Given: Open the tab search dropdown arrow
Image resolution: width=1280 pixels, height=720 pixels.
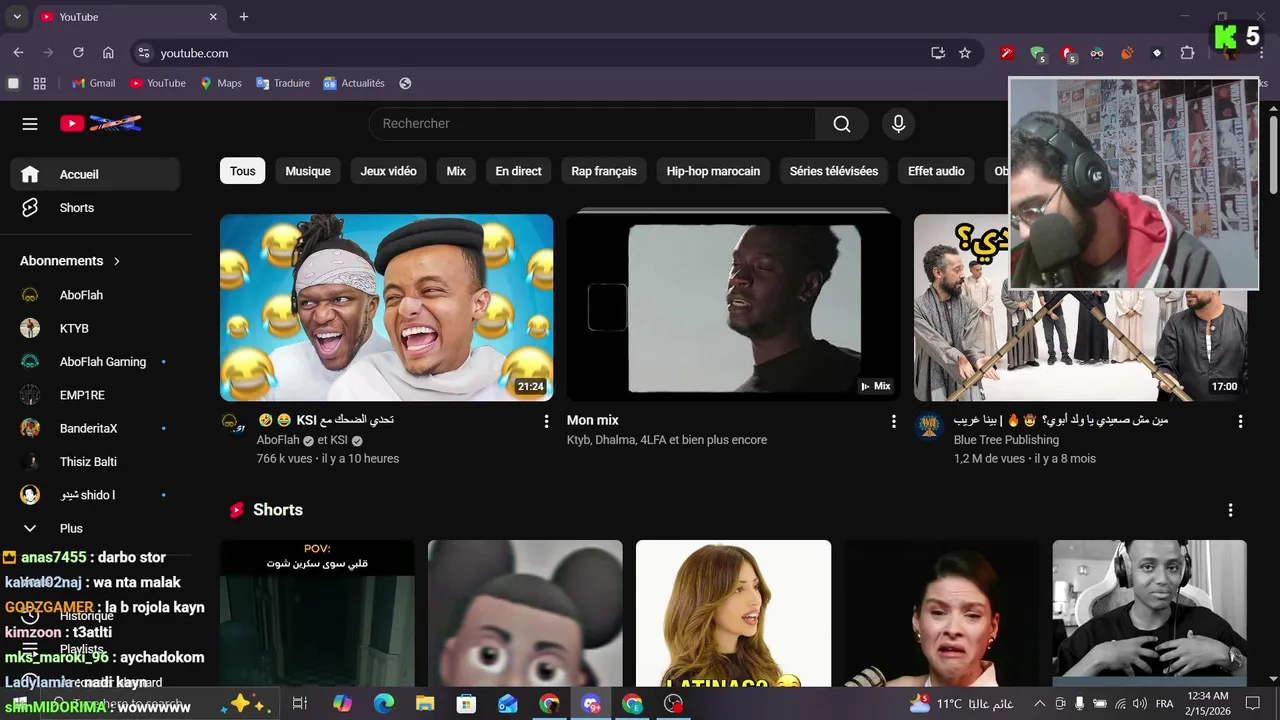Looking at the screenshot, I should [17, 17].
